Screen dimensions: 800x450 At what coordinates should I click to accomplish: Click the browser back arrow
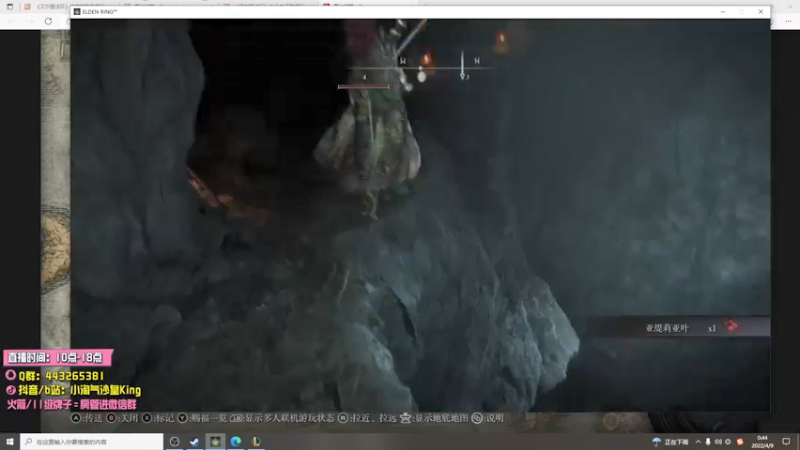pyautogui.click(x=11, y=21)
